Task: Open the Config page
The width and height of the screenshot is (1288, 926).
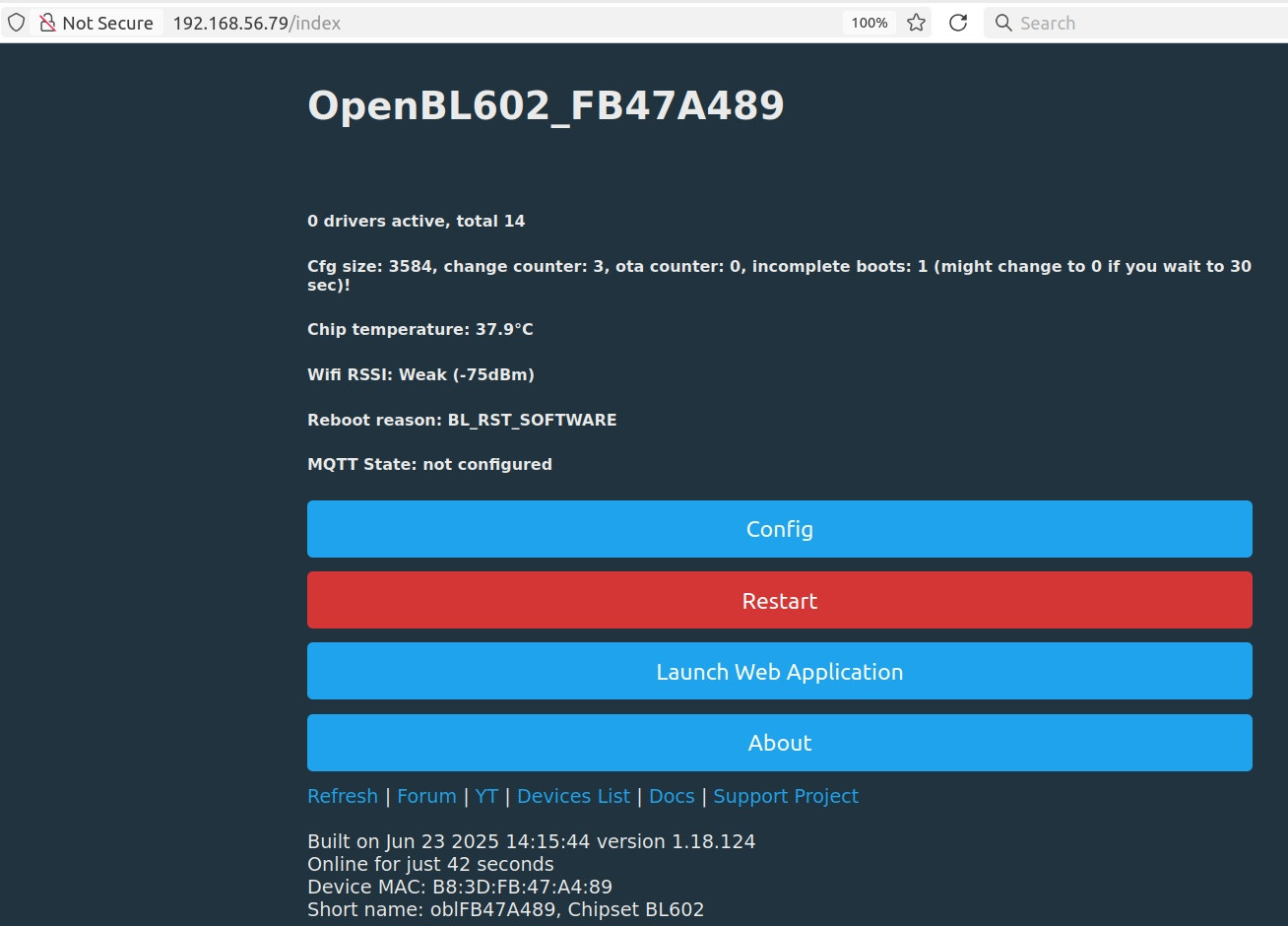Action: click(x=779, y=529)
